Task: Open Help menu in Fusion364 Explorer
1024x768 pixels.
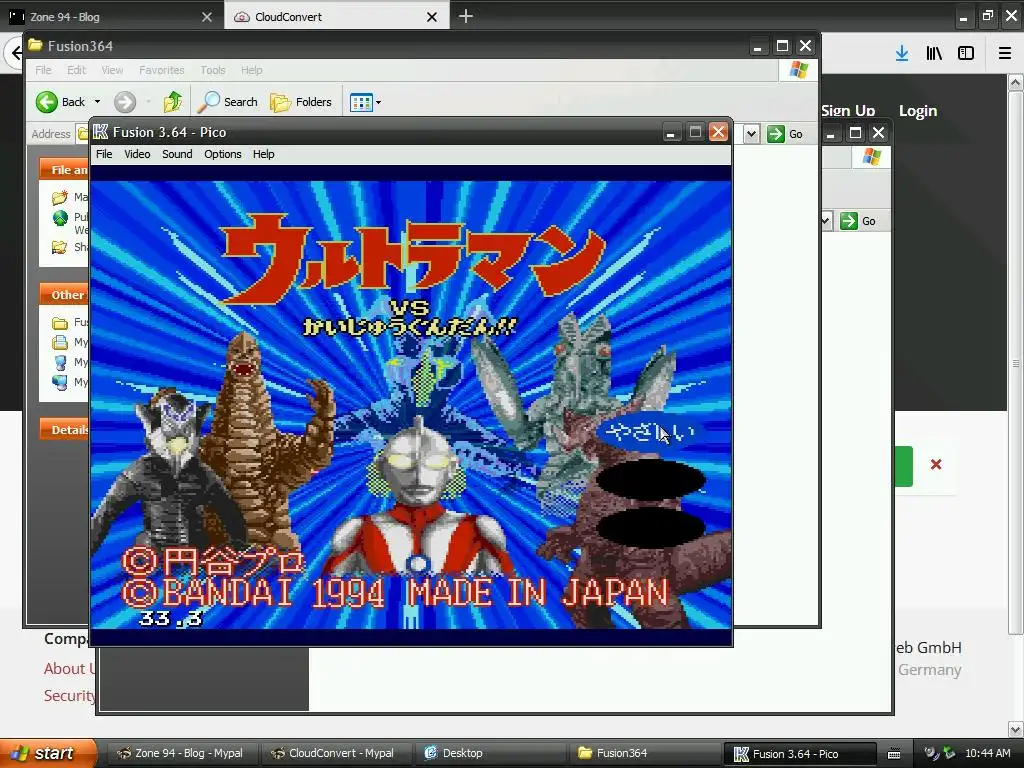Action: 251,70
